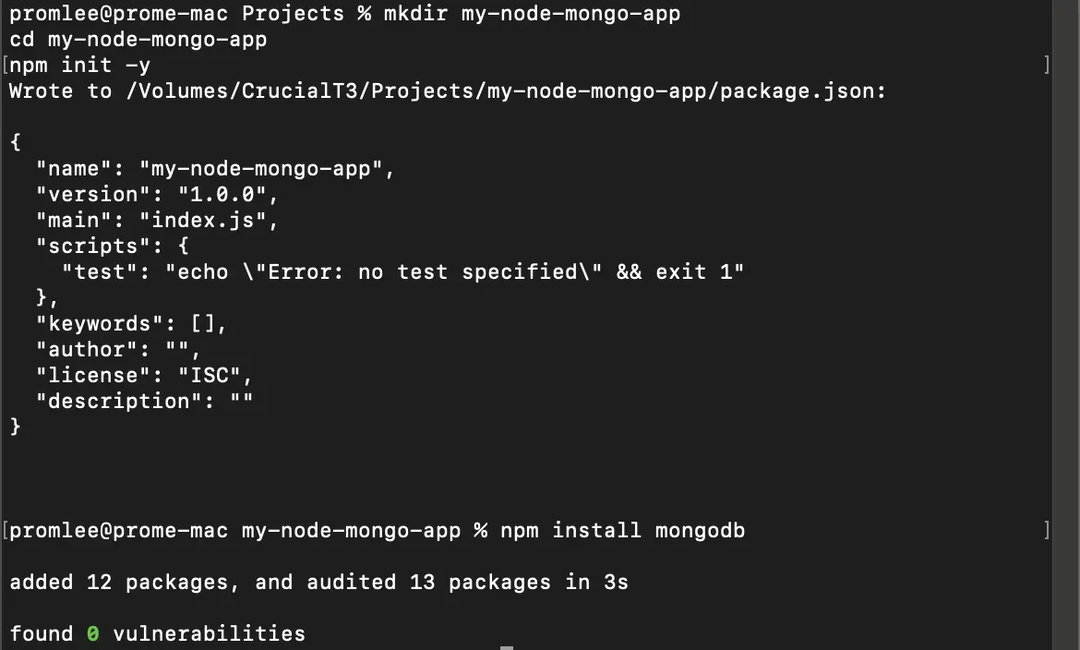Click the mkdir my-node-mongo-app command text
This screenshot has width=1080, height=650.
[x=532, y=14]
